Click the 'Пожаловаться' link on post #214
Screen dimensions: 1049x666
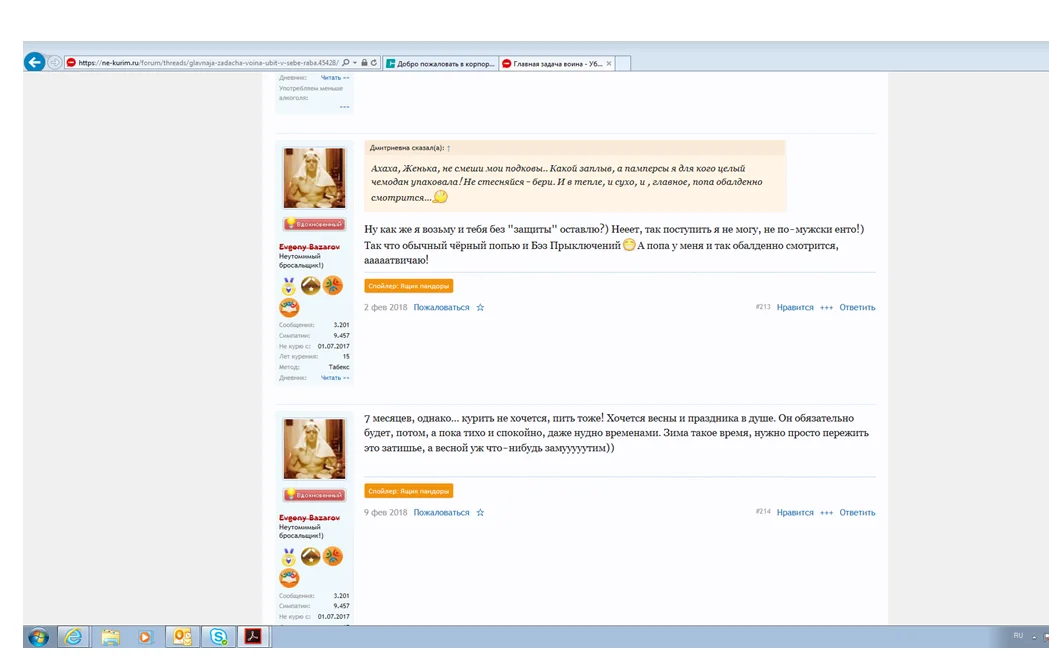tap(443, 512)
